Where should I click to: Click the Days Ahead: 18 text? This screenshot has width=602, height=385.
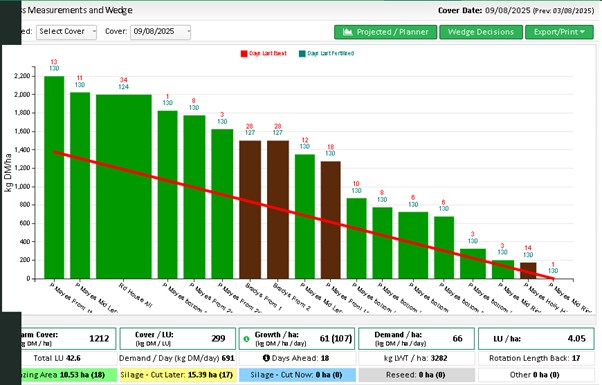coord(300,358)
